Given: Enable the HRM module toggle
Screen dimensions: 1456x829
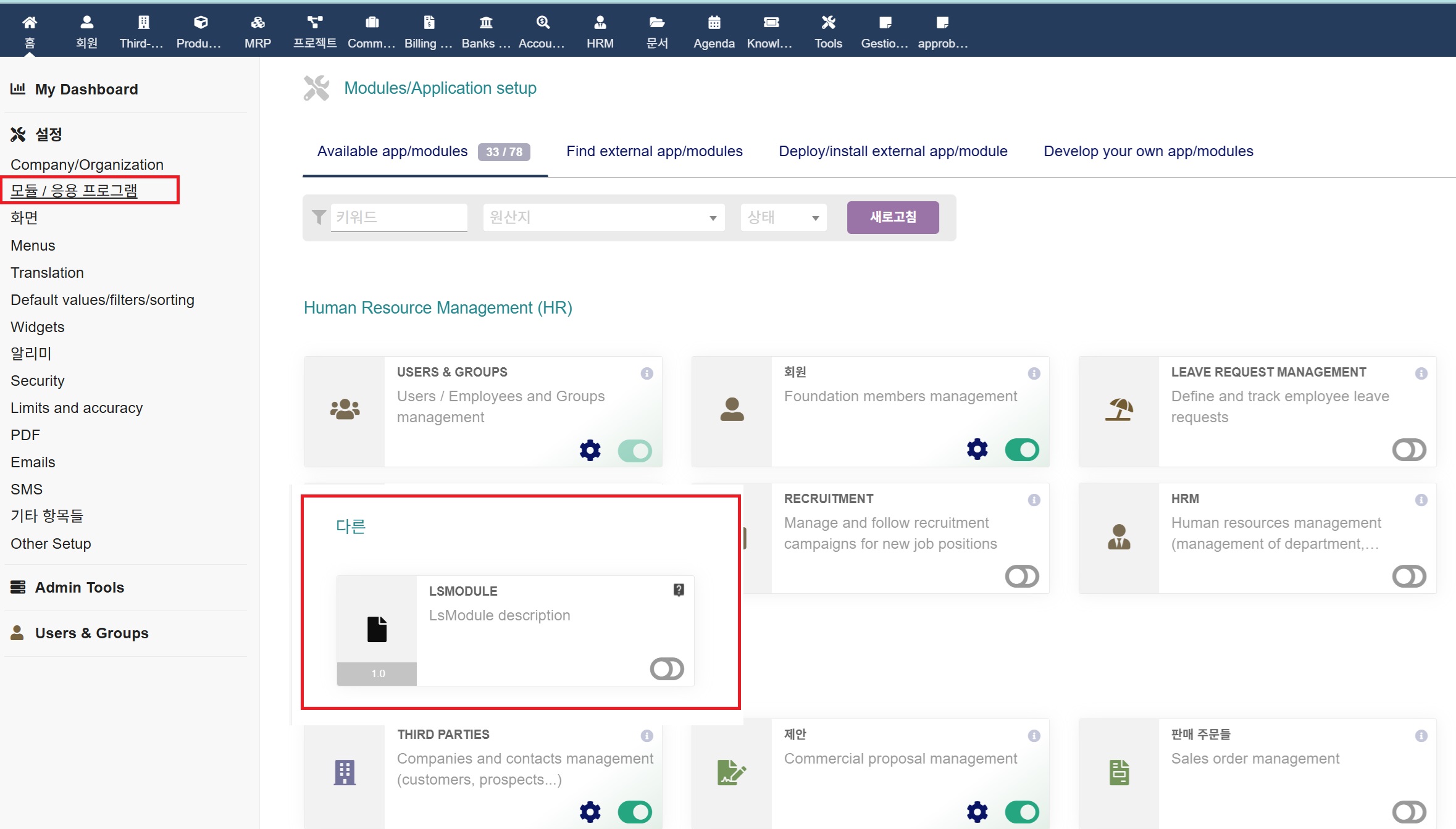Looking at the screenshot, I should point(1409,577).
